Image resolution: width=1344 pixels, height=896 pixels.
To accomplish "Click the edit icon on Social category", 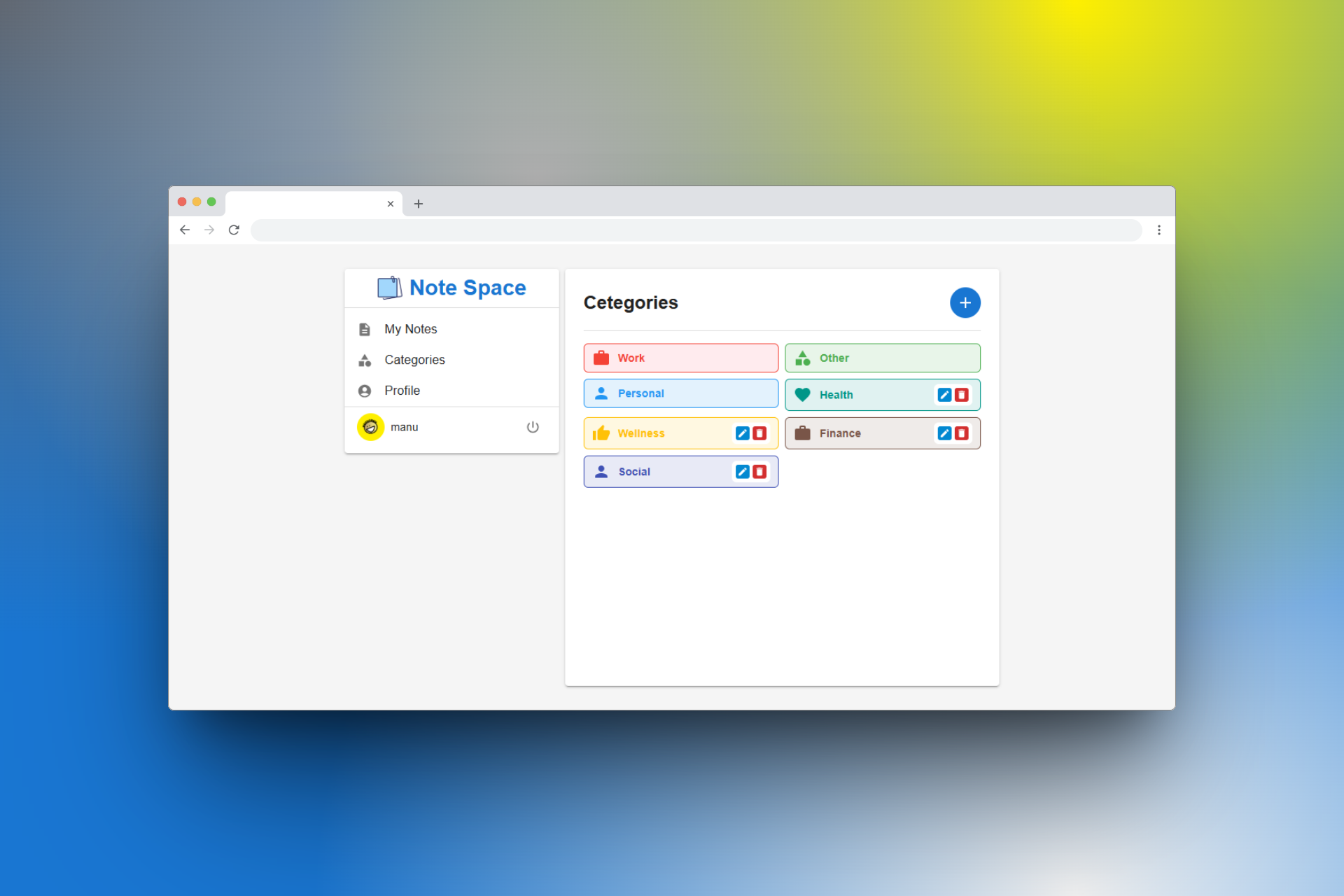I will tap(742, 472).
